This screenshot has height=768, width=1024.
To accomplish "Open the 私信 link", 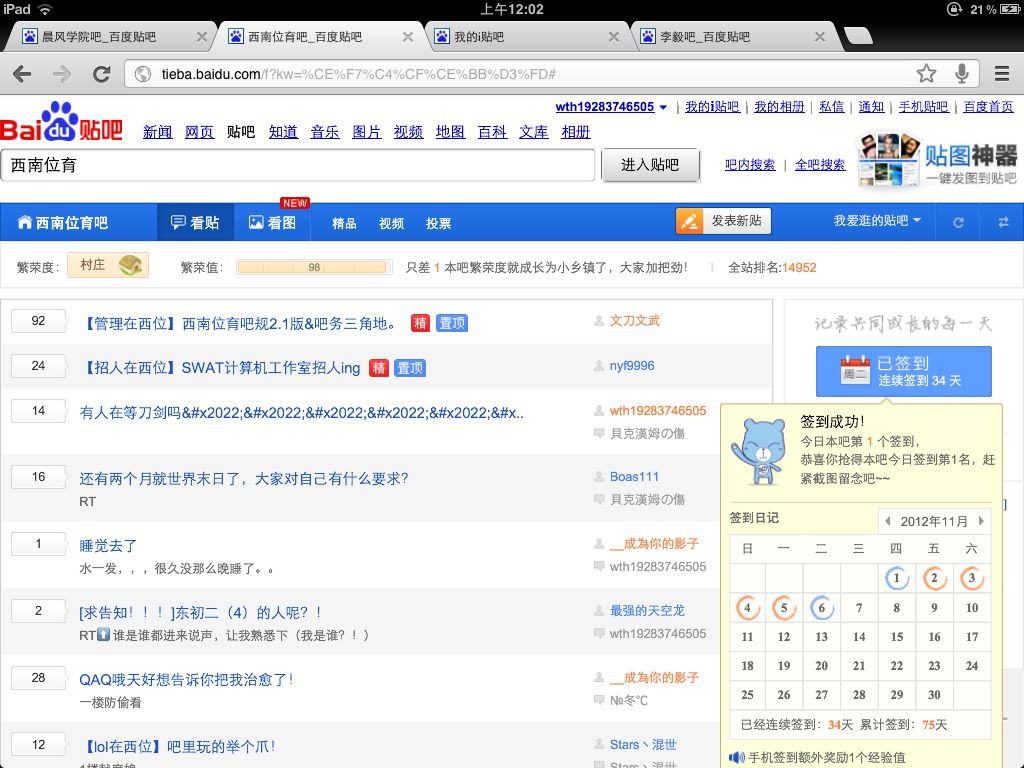I will [x=831, y=106].
